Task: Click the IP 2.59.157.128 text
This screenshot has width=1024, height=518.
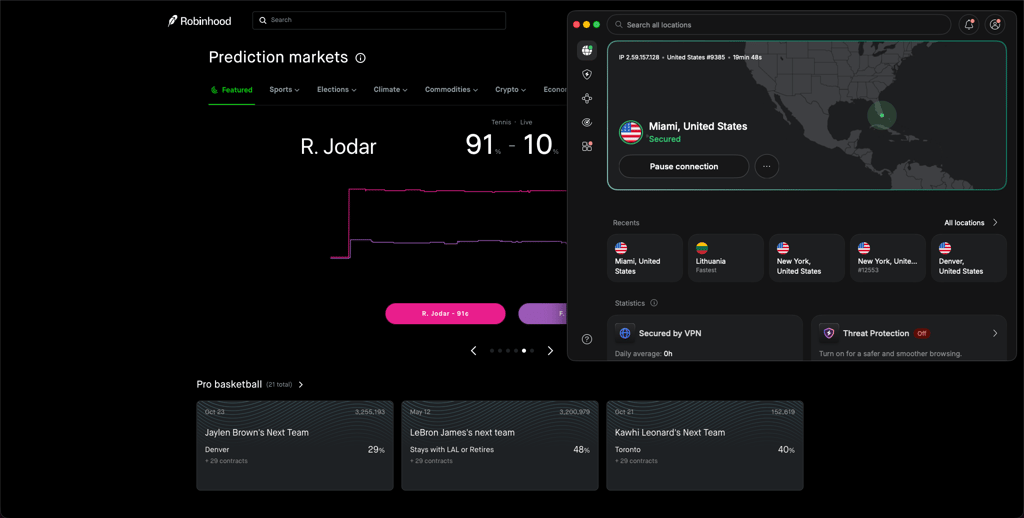Action: [x=639, y=57]
